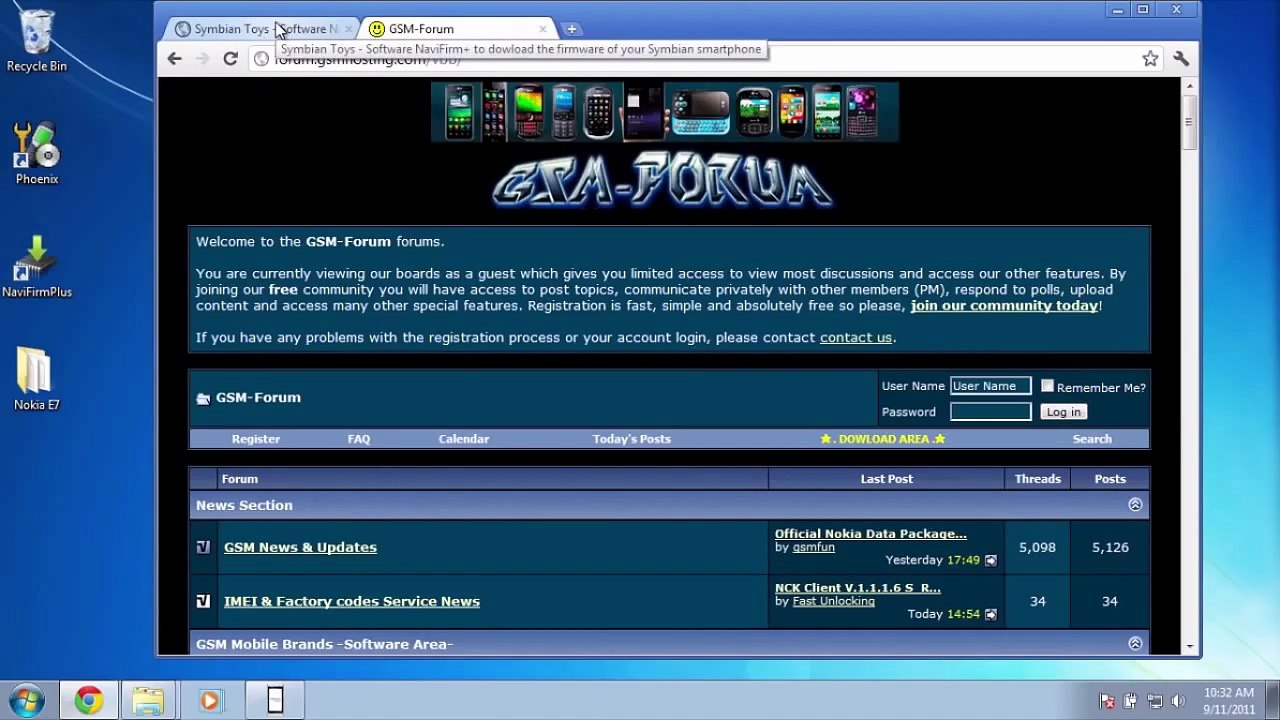Go back with Chrome's back arrow
1280x720 pixels.
click(175, 59)
